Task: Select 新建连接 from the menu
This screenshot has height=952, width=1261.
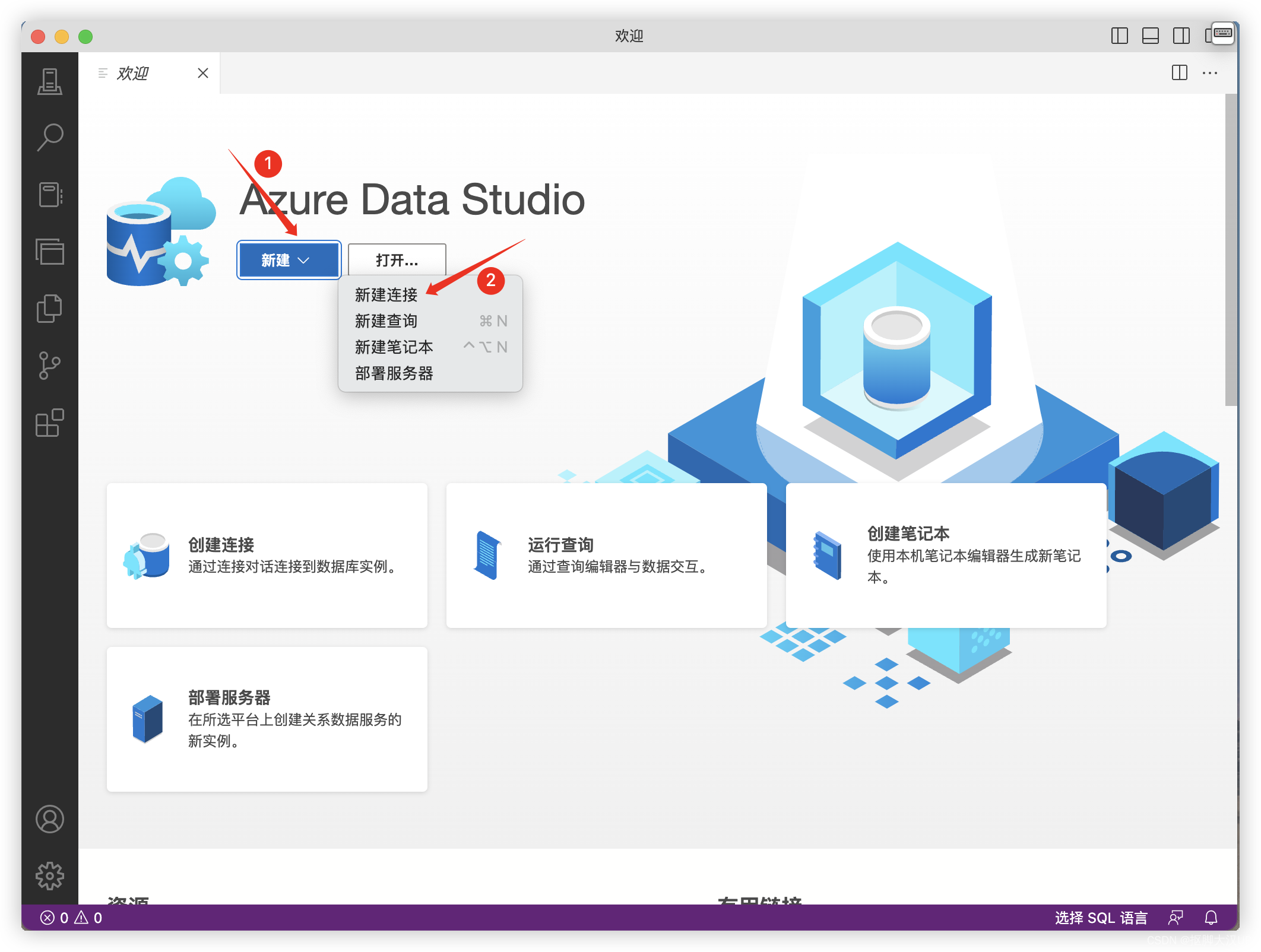Action: point(386,295)
